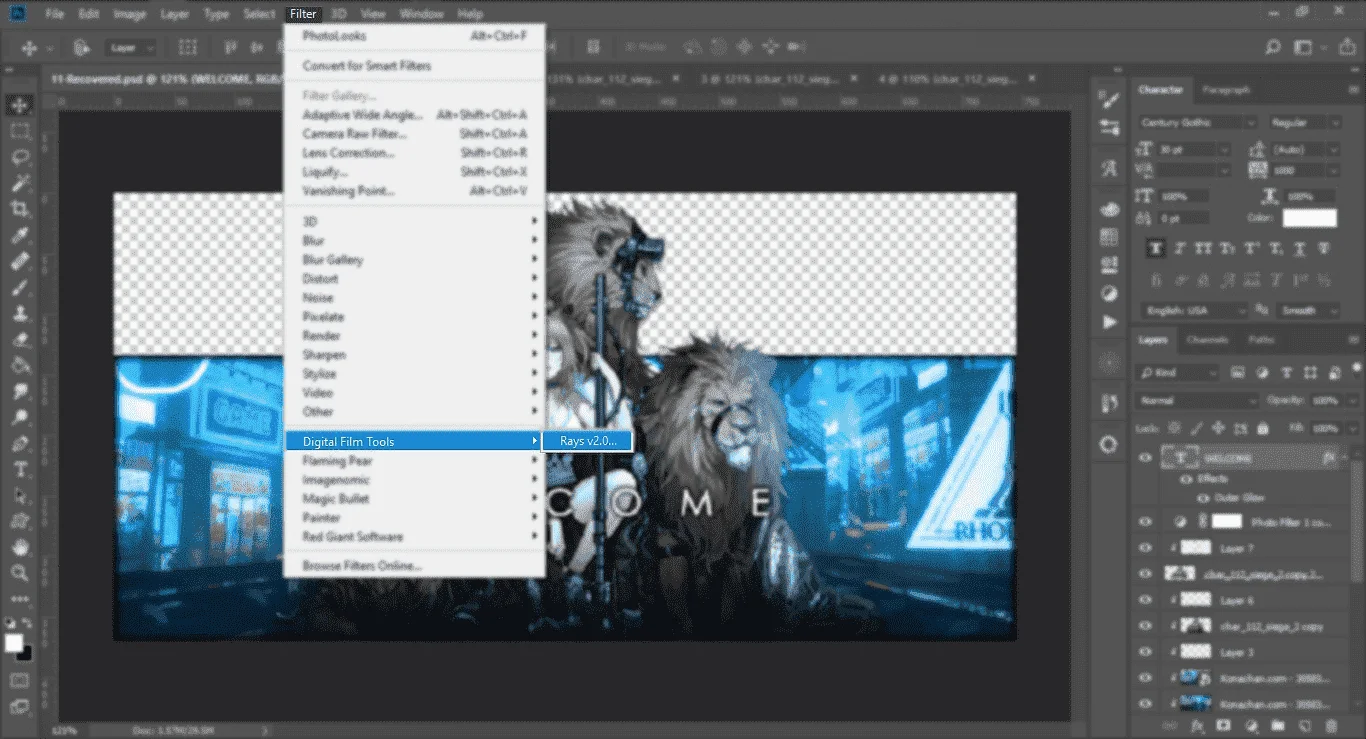Open the Blur Gallery submenu
The image size is (1366, 739).
tap(415, 259)
